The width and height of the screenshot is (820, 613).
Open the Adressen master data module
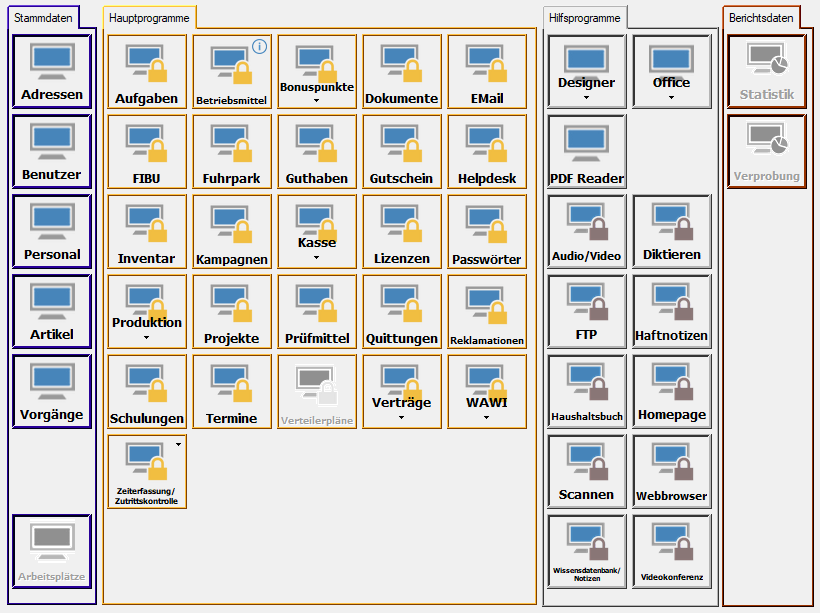(52, 72)
